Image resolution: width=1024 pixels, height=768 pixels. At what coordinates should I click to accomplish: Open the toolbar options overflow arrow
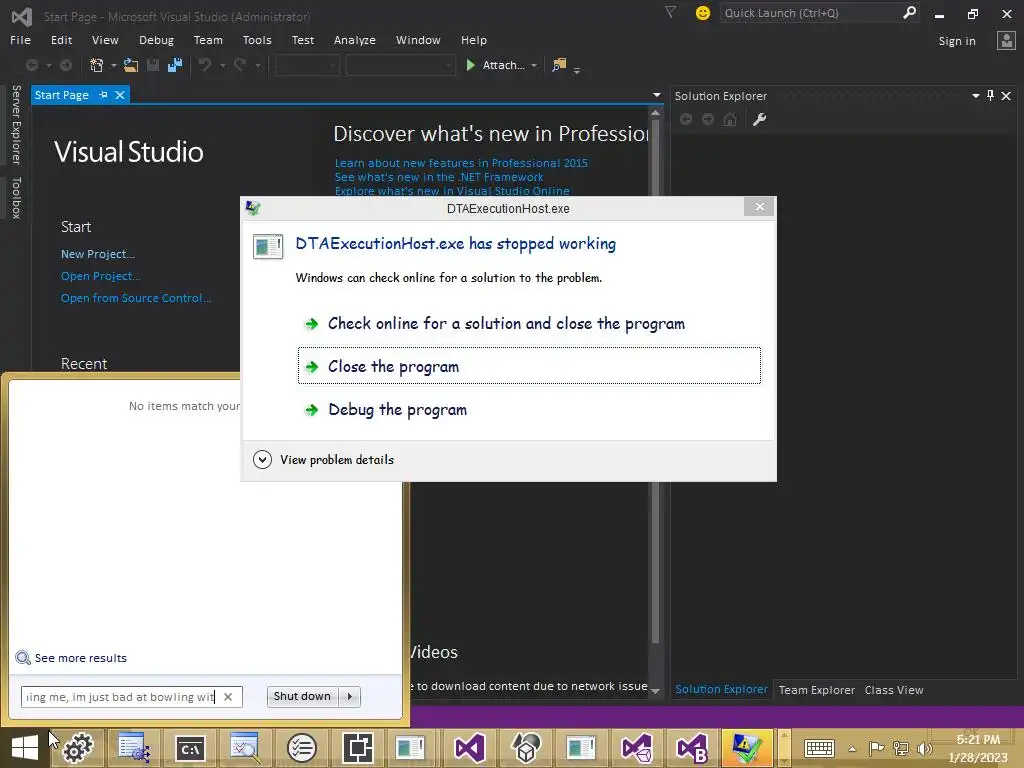click(577, 69)
